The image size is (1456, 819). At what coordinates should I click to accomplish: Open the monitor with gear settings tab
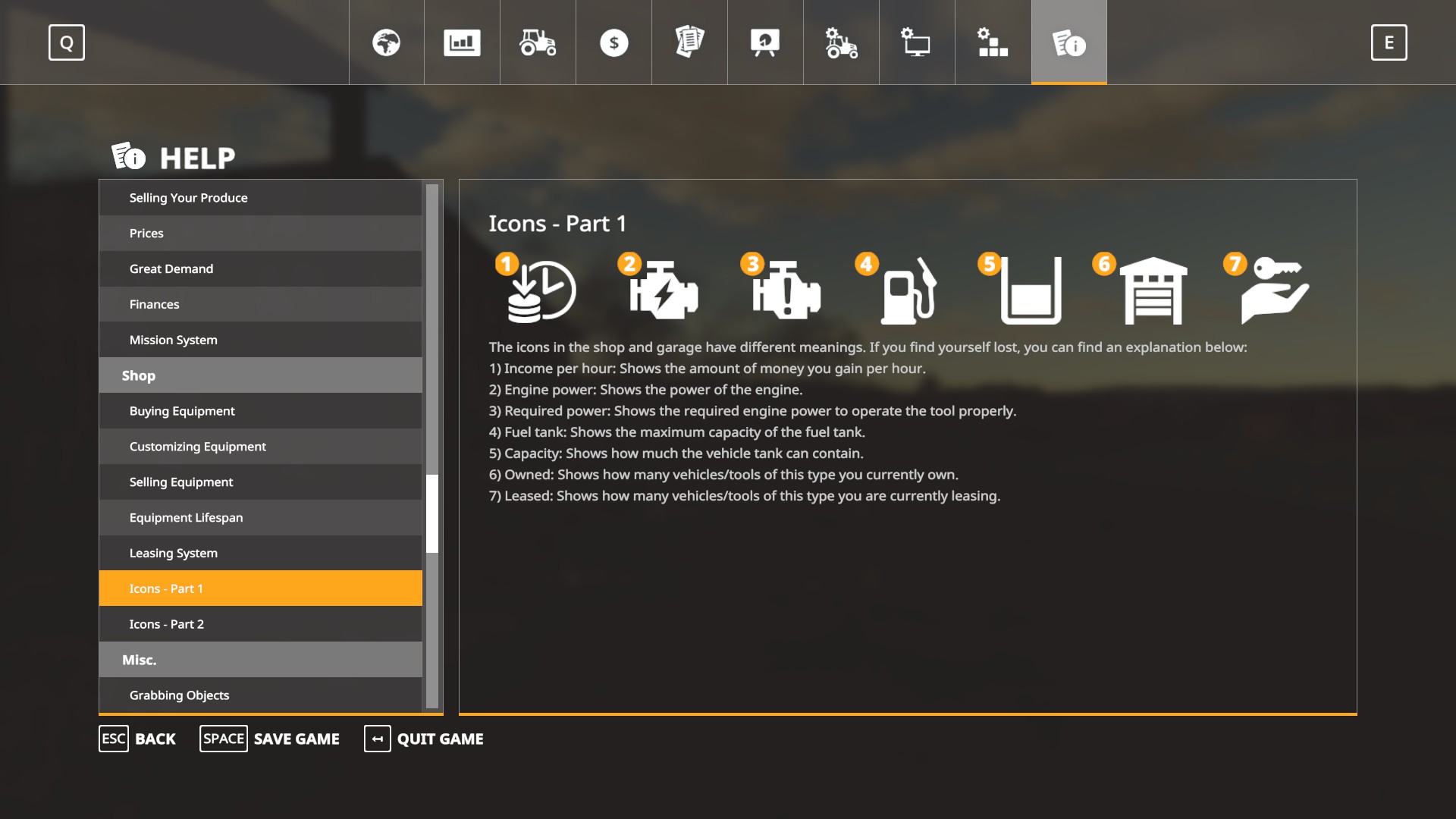917,42
